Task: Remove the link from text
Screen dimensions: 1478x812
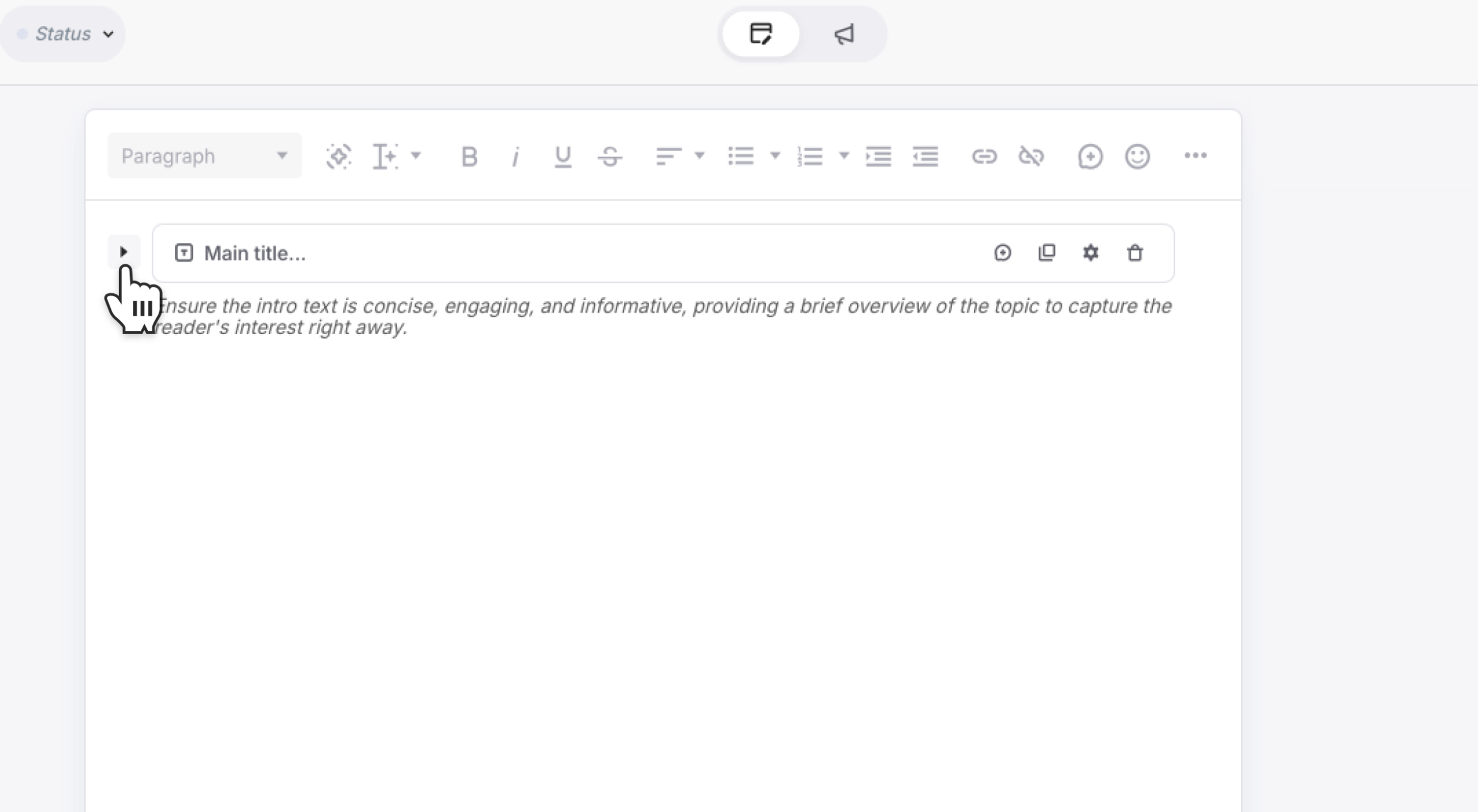Action: 1032,155
